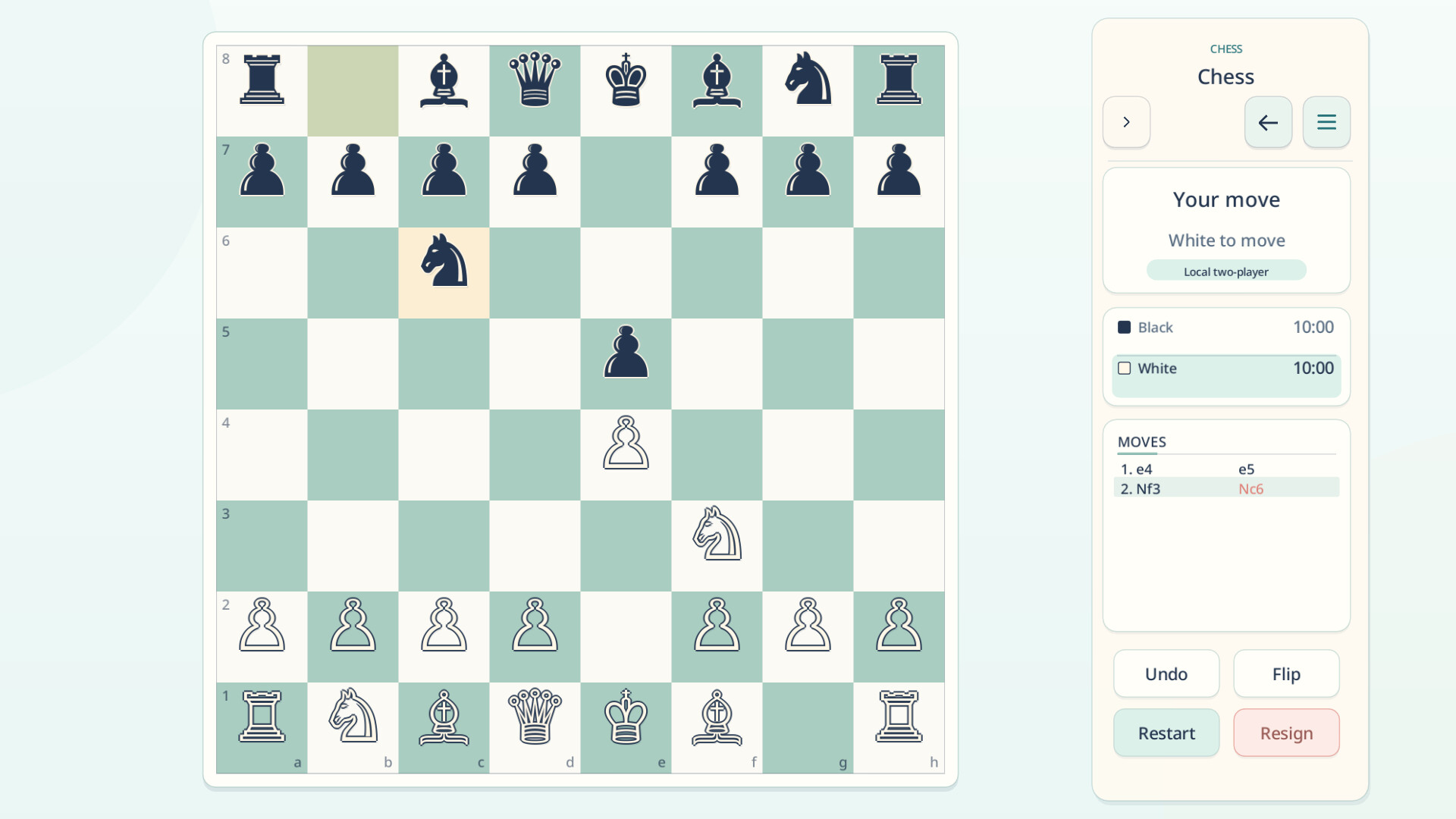The image size is (1456, 819).
Task: Click empty square d4 on board
Action: click(x=535, y=455)
